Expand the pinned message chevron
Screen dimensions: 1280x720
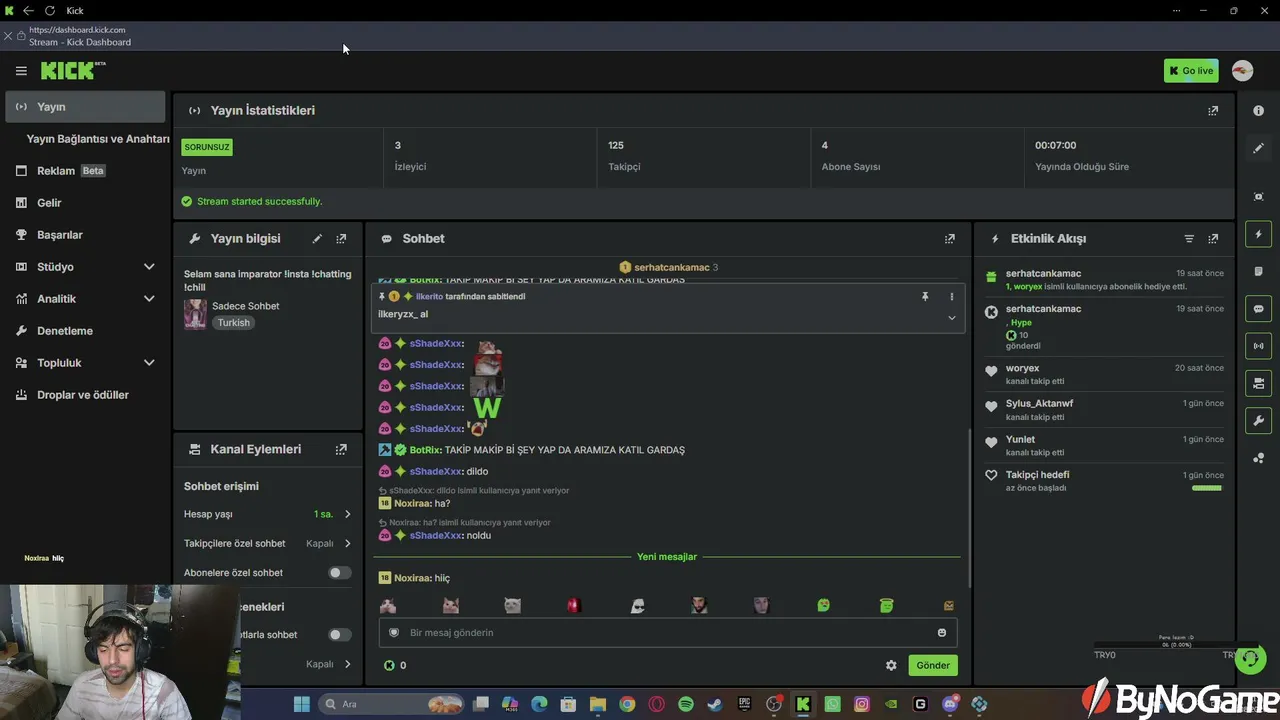(x=951, y=318)
